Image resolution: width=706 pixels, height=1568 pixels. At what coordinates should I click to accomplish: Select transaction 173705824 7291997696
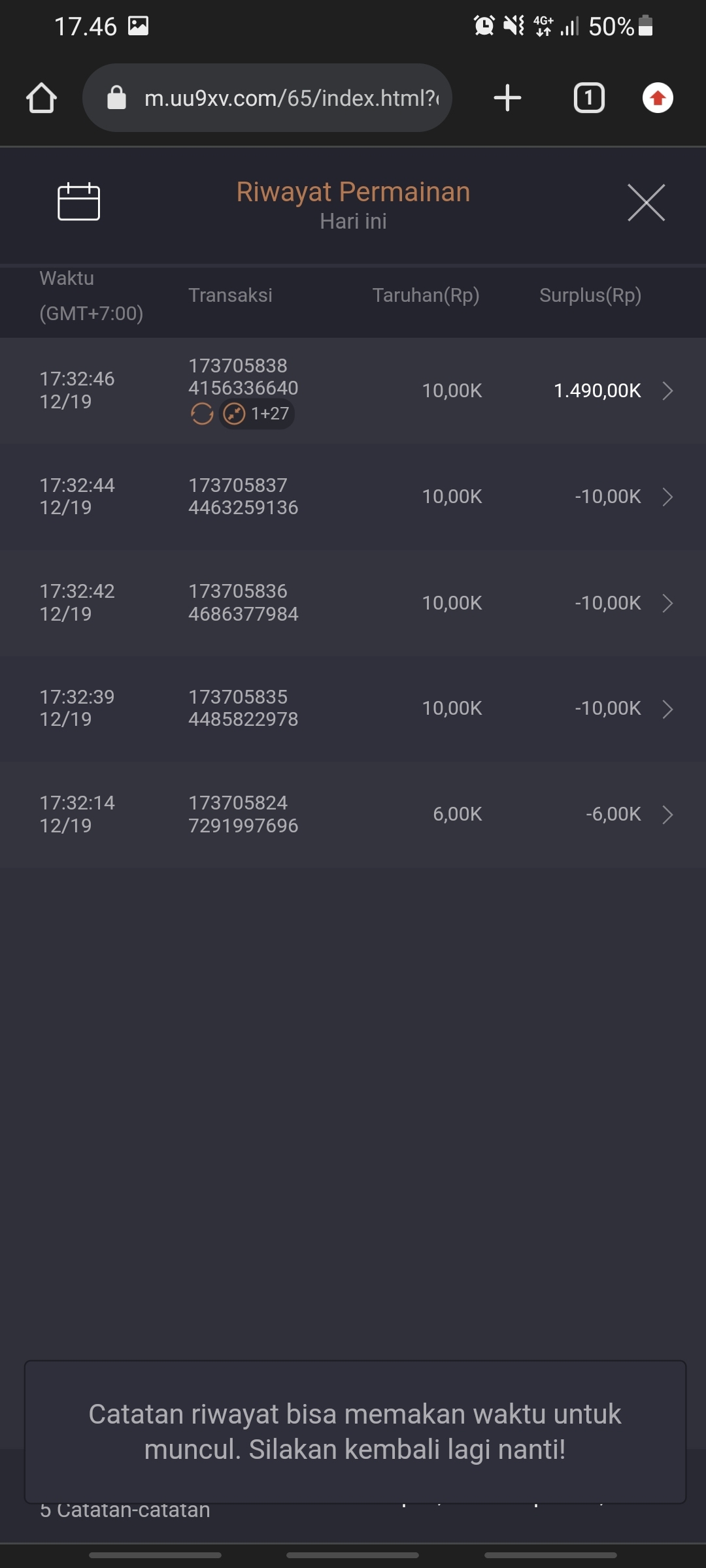tap(243, 814)
